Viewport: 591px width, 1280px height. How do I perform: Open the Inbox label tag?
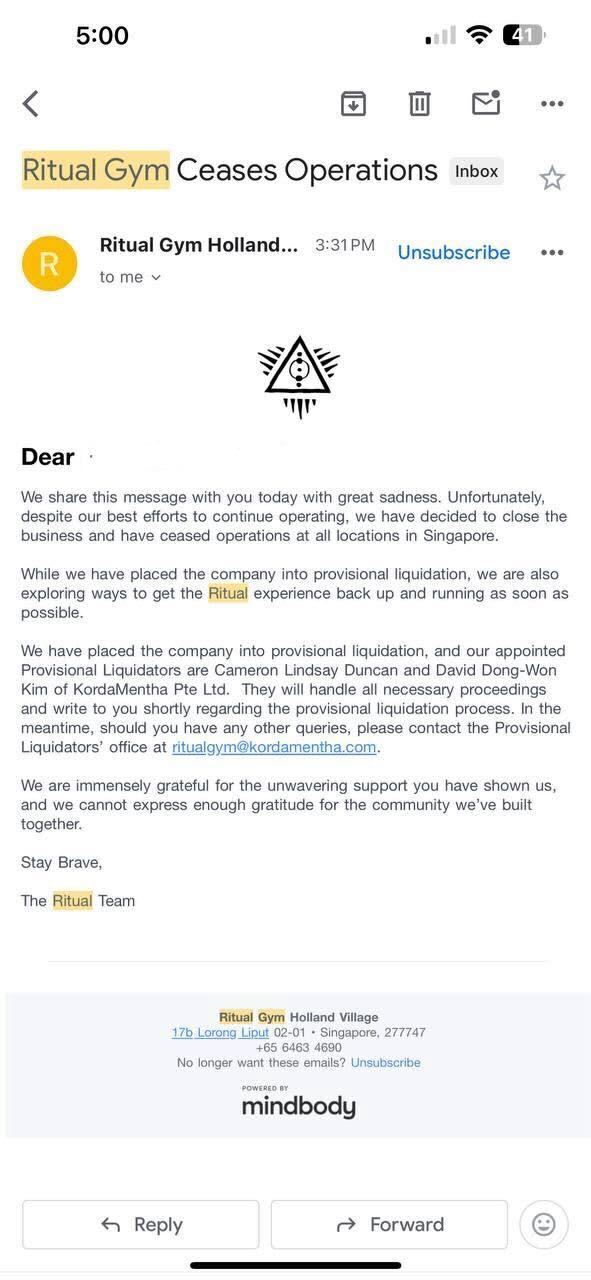pyautogui.click(x=476, y=171)
